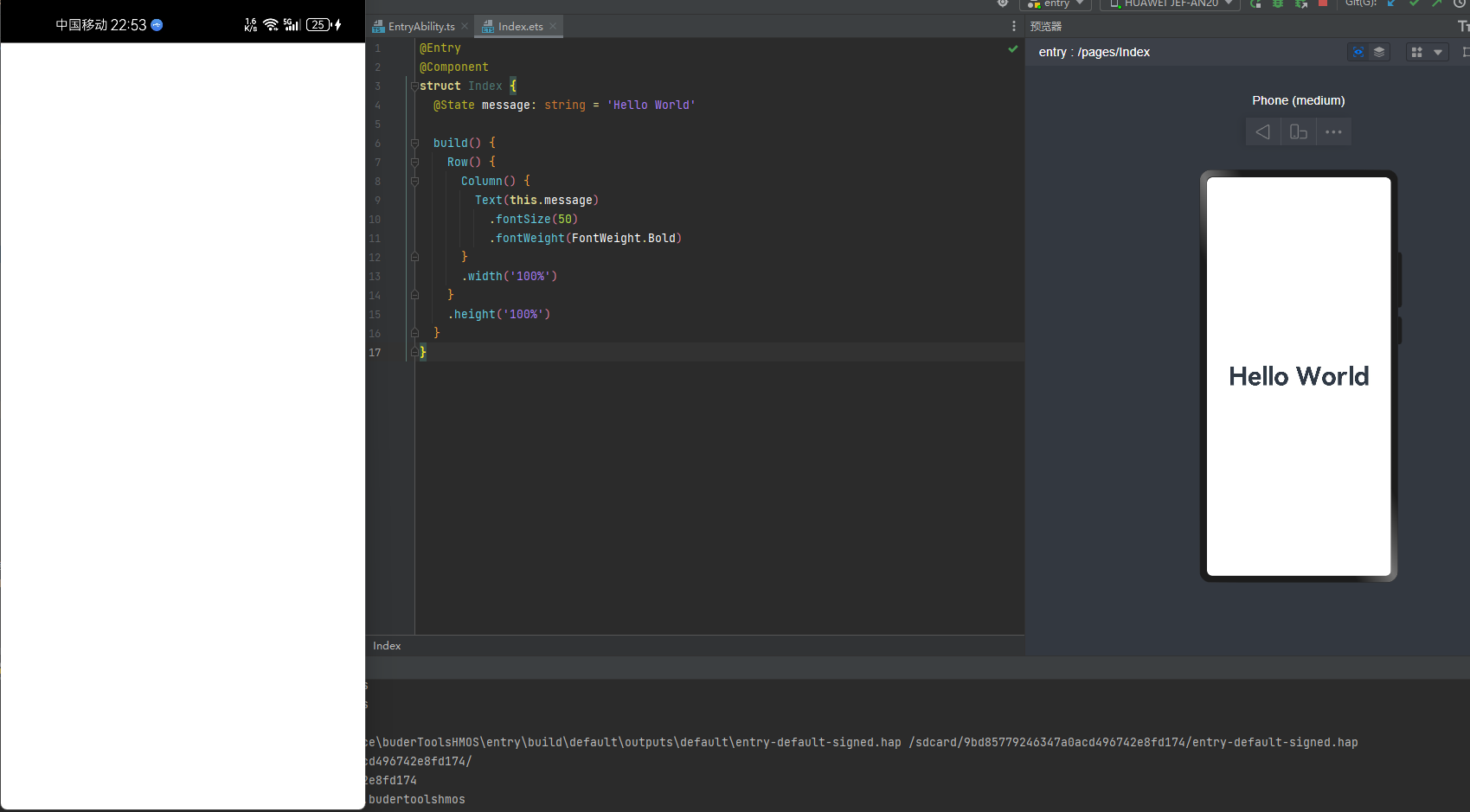Click the Git push arrow
1470x812 pixels.
click(x=1436, y=3)
